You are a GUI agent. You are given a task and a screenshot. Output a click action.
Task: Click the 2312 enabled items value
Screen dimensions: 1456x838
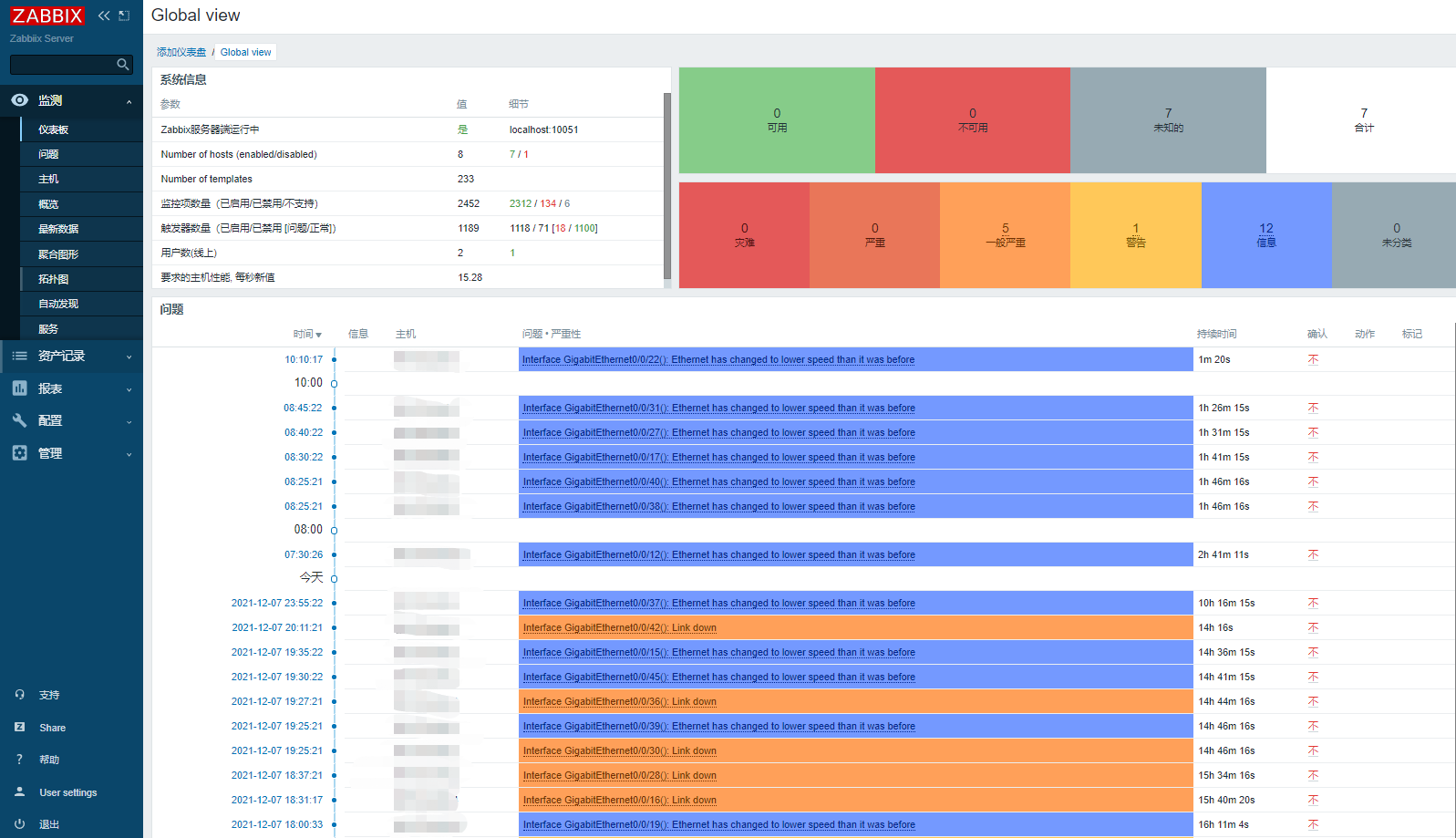tap(521, 203)
